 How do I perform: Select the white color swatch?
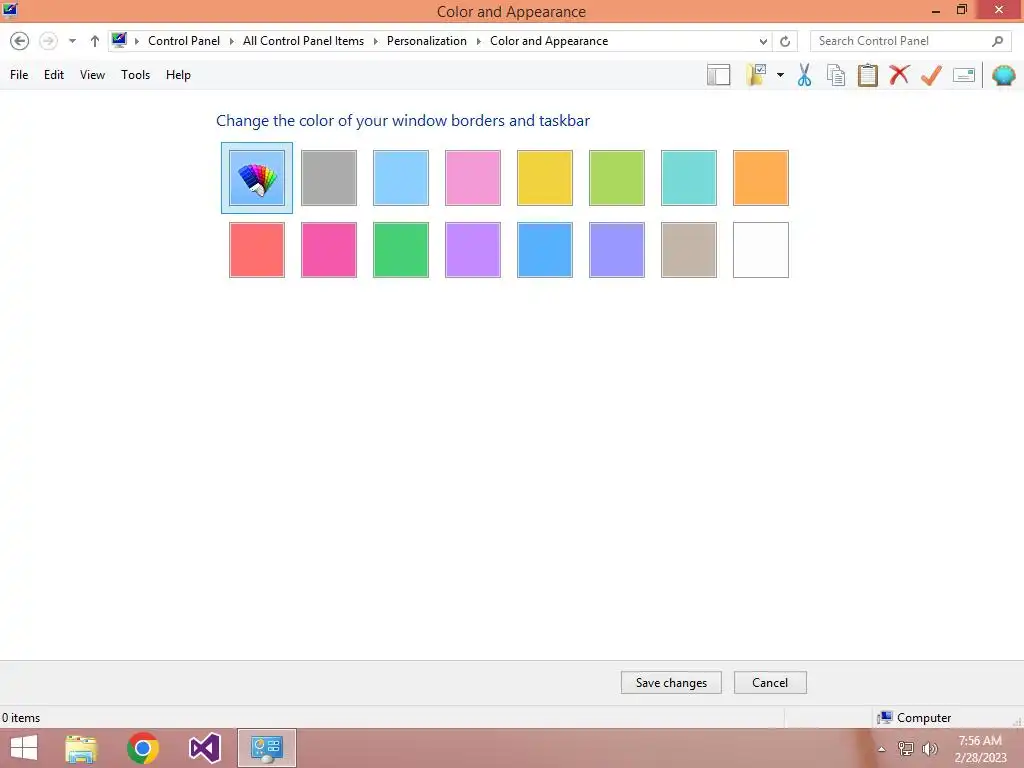761,250
